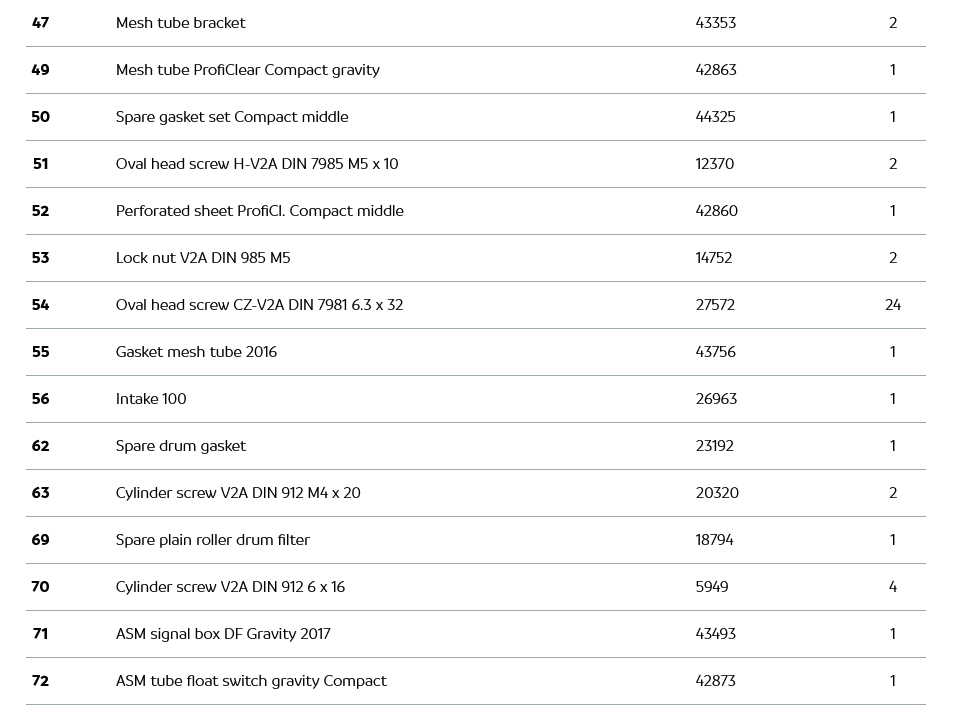Click row number 54
976x720 pixels.
point(40,305)
